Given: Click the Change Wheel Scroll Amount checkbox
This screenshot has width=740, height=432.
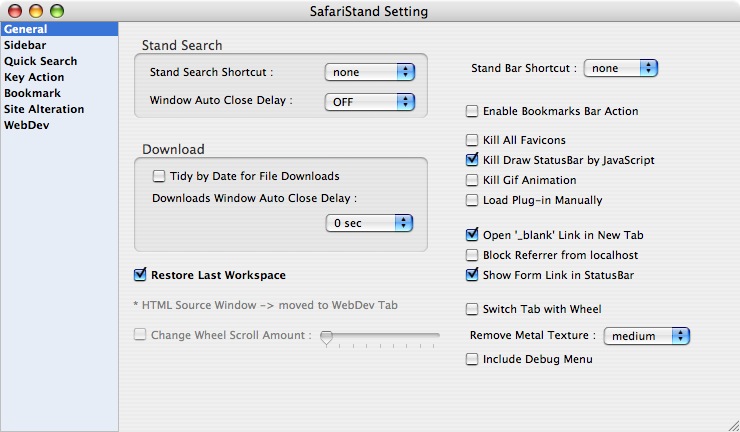Looking at the screenshot, I should pyautogui.click(x=140, y=335).
